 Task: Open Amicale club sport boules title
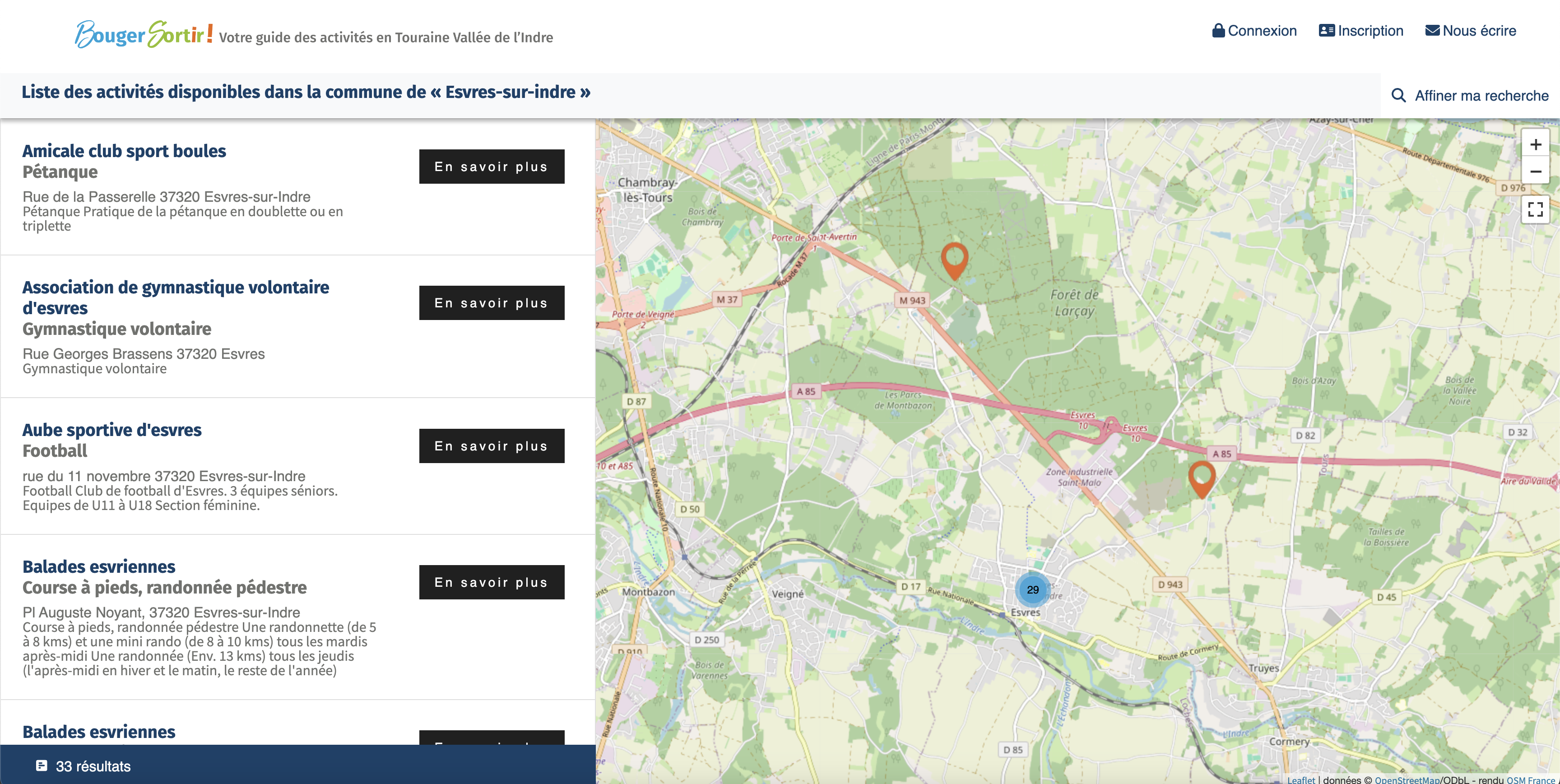(124, 151)
